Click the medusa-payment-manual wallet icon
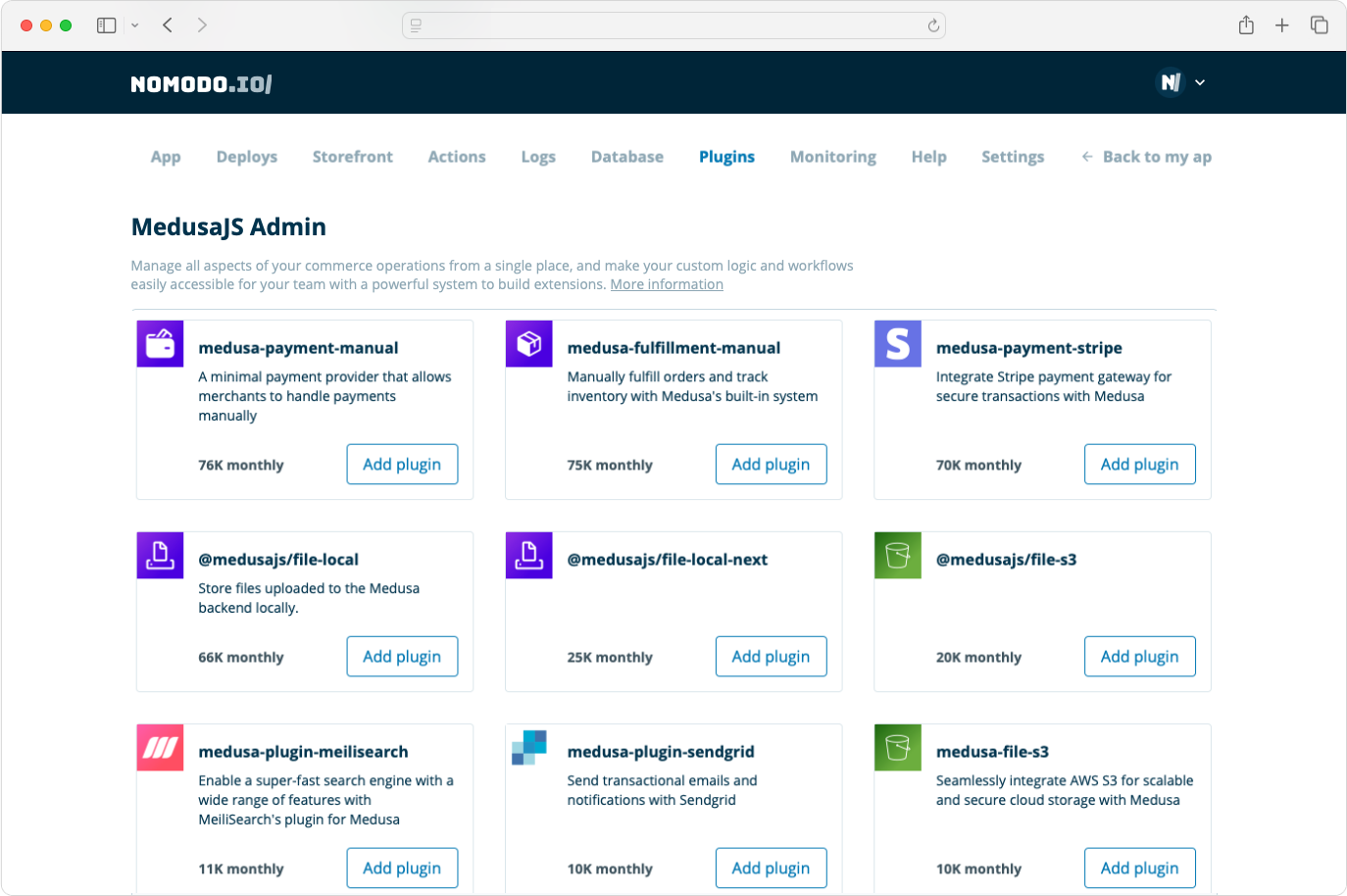The image size is (1347, 896). pyautogui.click(x=160, y=344)
